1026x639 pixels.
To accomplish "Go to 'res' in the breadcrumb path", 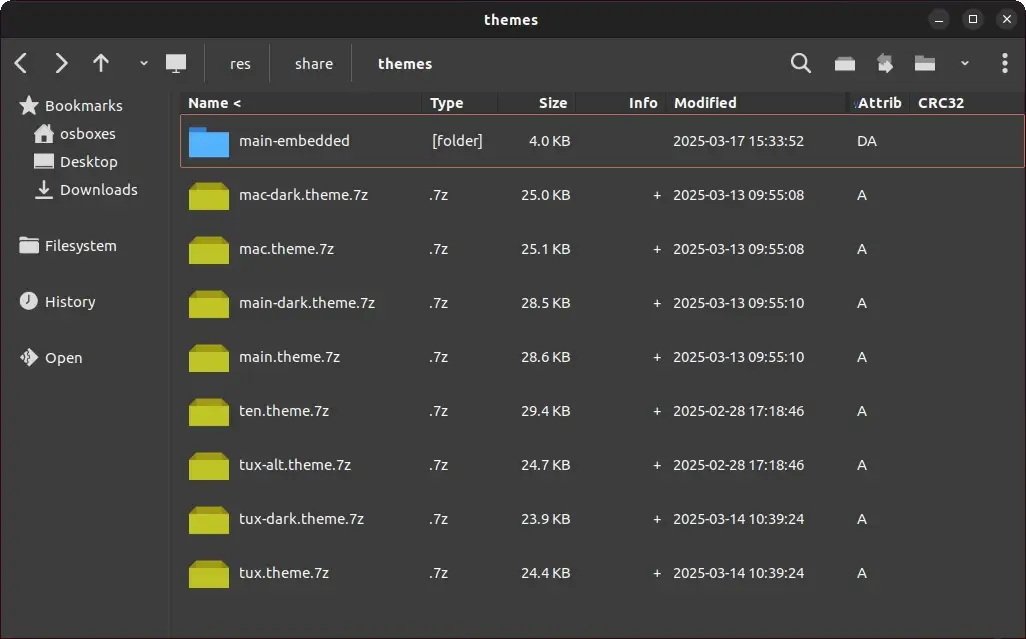I will 240,64.
